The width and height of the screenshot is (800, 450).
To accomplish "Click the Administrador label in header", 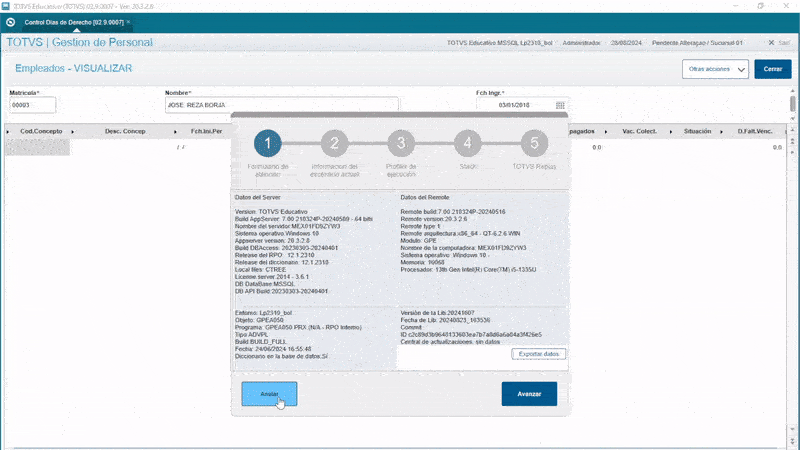I will click(x=581, y=43).
